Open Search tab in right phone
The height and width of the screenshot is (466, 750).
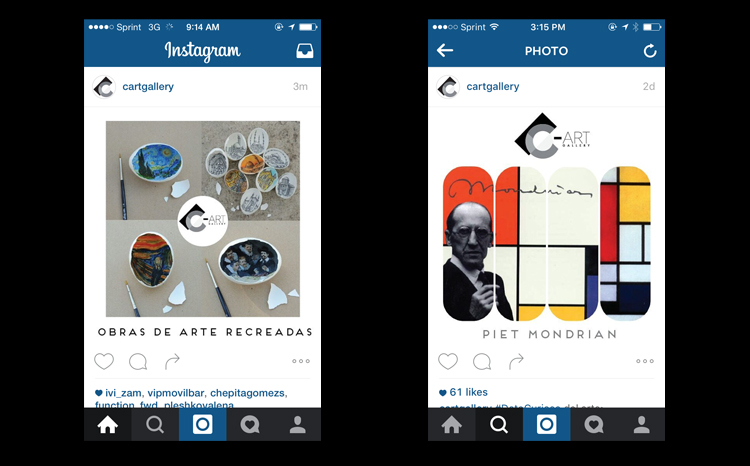(499, 425)
